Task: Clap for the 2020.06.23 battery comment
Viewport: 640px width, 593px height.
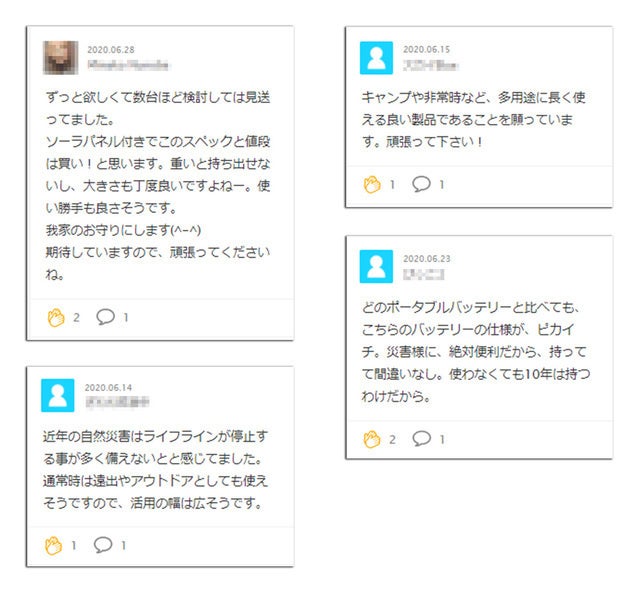Action: pos(372,438)
